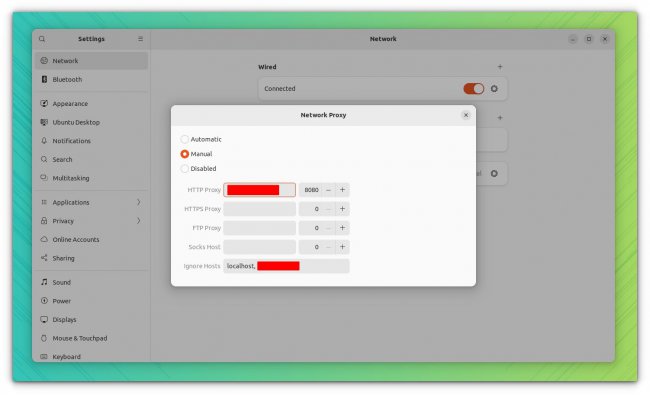Click the FTP Proxy address field

[x=260, y=228]
